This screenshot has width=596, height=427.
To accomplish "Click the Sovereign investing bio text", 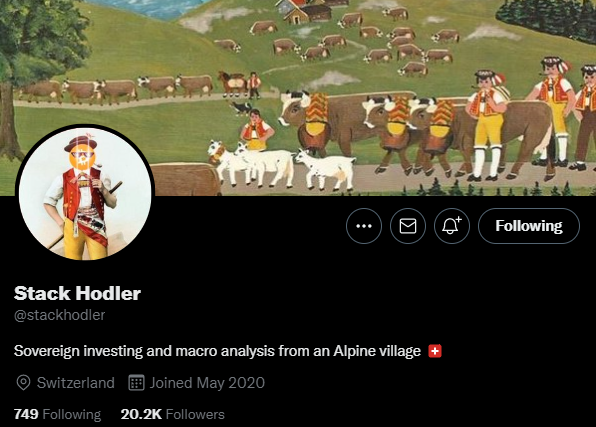I will click(217, 351).
